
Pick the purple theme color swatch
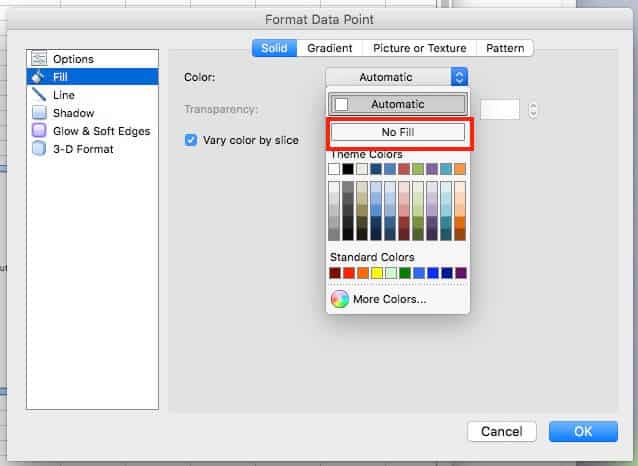[x=432, y=169]
